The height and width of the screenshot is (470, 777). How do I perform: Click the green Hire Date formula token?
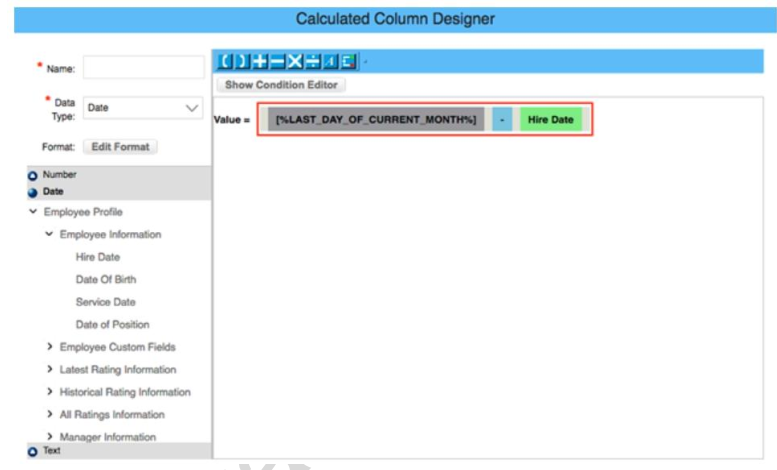(550, 120)
